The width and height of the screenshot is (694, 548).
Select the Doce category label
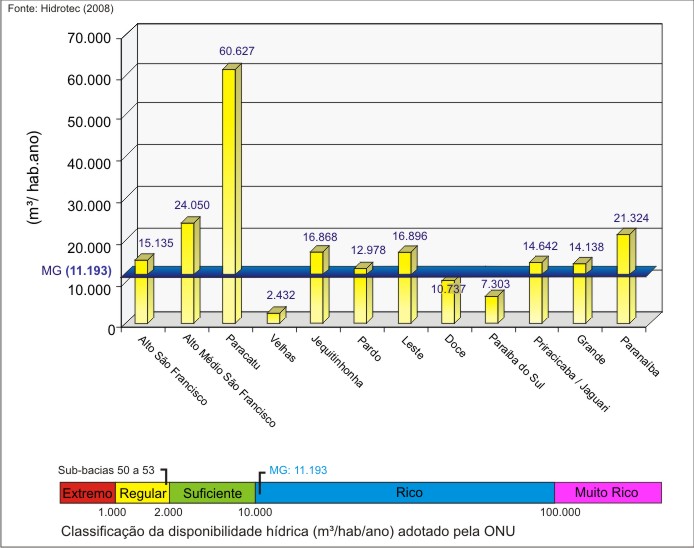click(455, 346)
